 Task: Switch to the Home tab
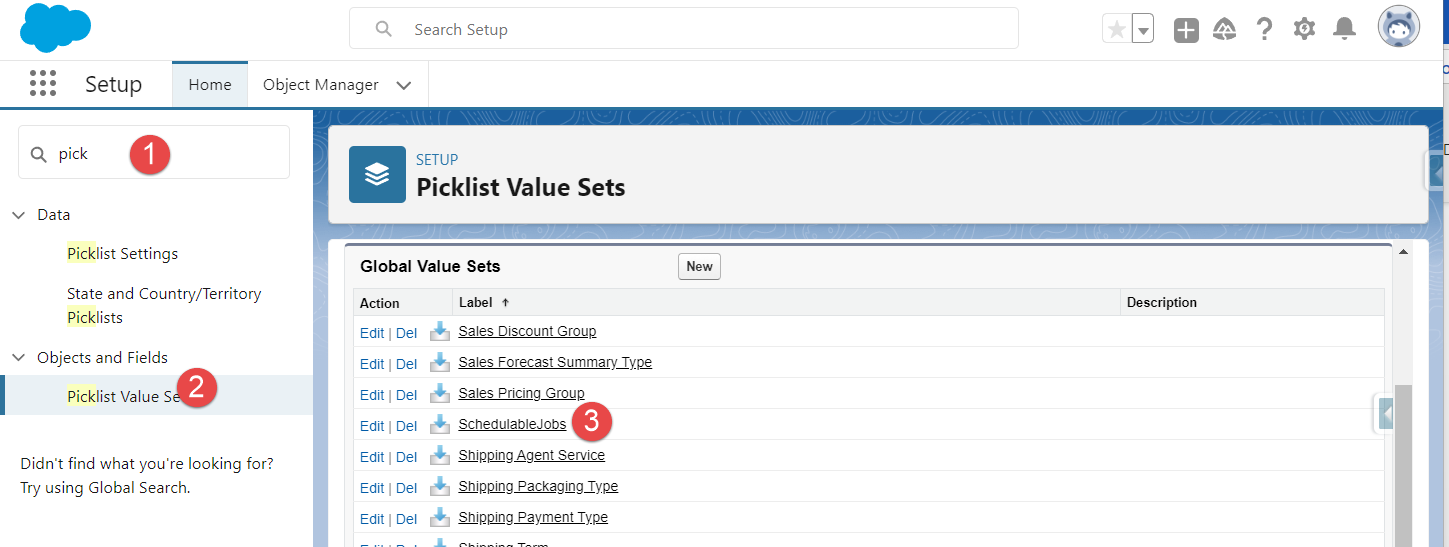click(x=210, y=84)
